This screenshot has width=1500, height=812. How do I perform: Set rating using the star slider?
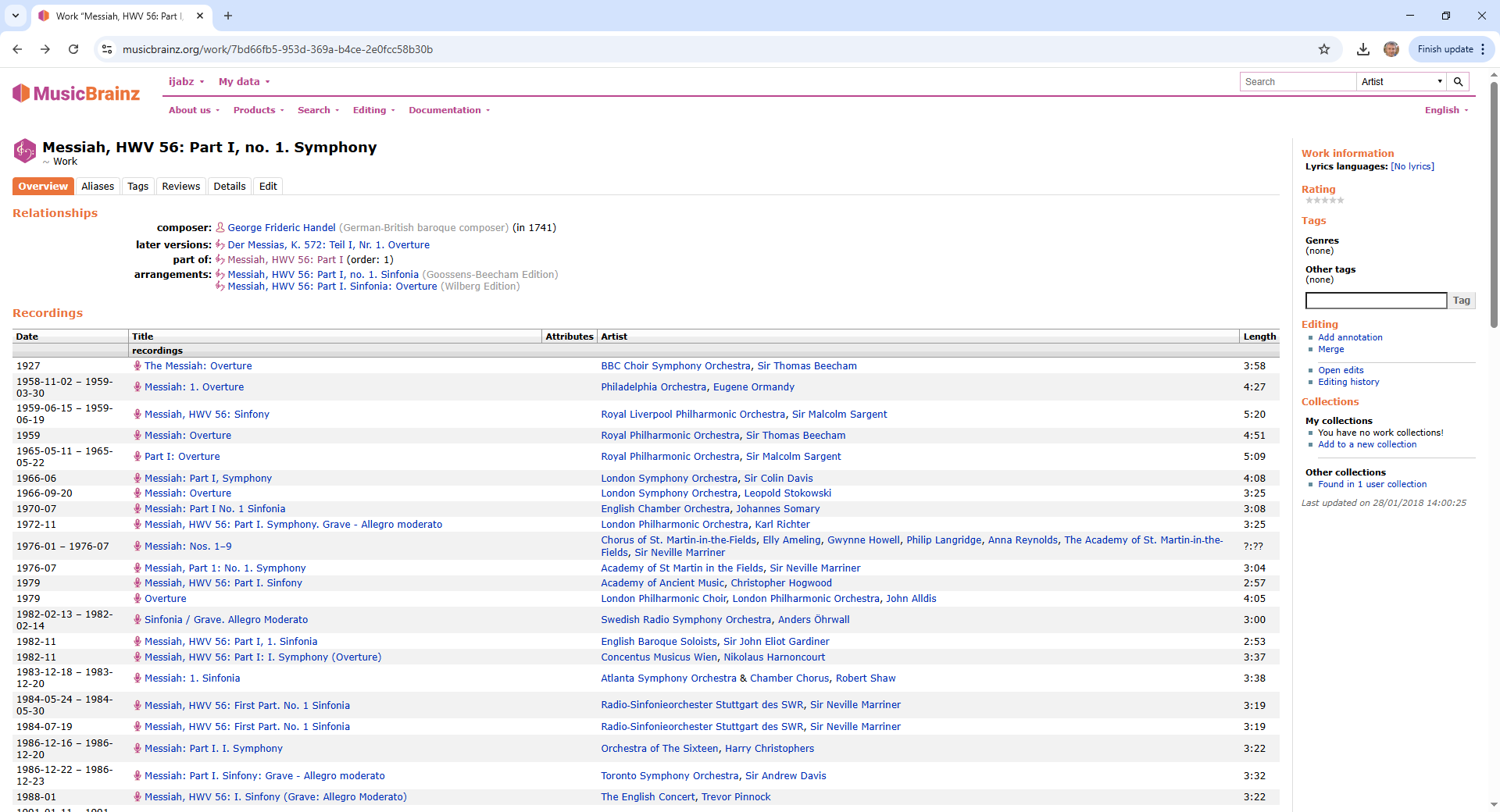pyautogui.click(x=1325, y=201)
